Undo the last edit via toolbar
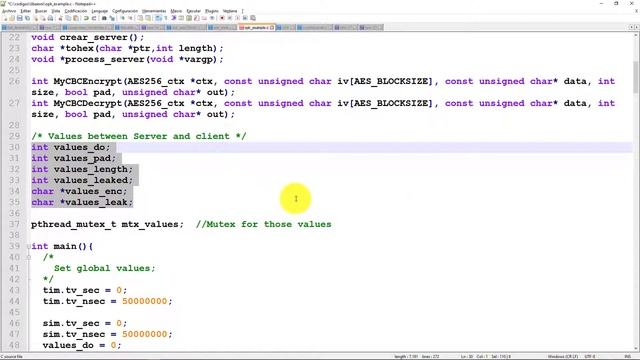640x360 pixels. (86, 18)
